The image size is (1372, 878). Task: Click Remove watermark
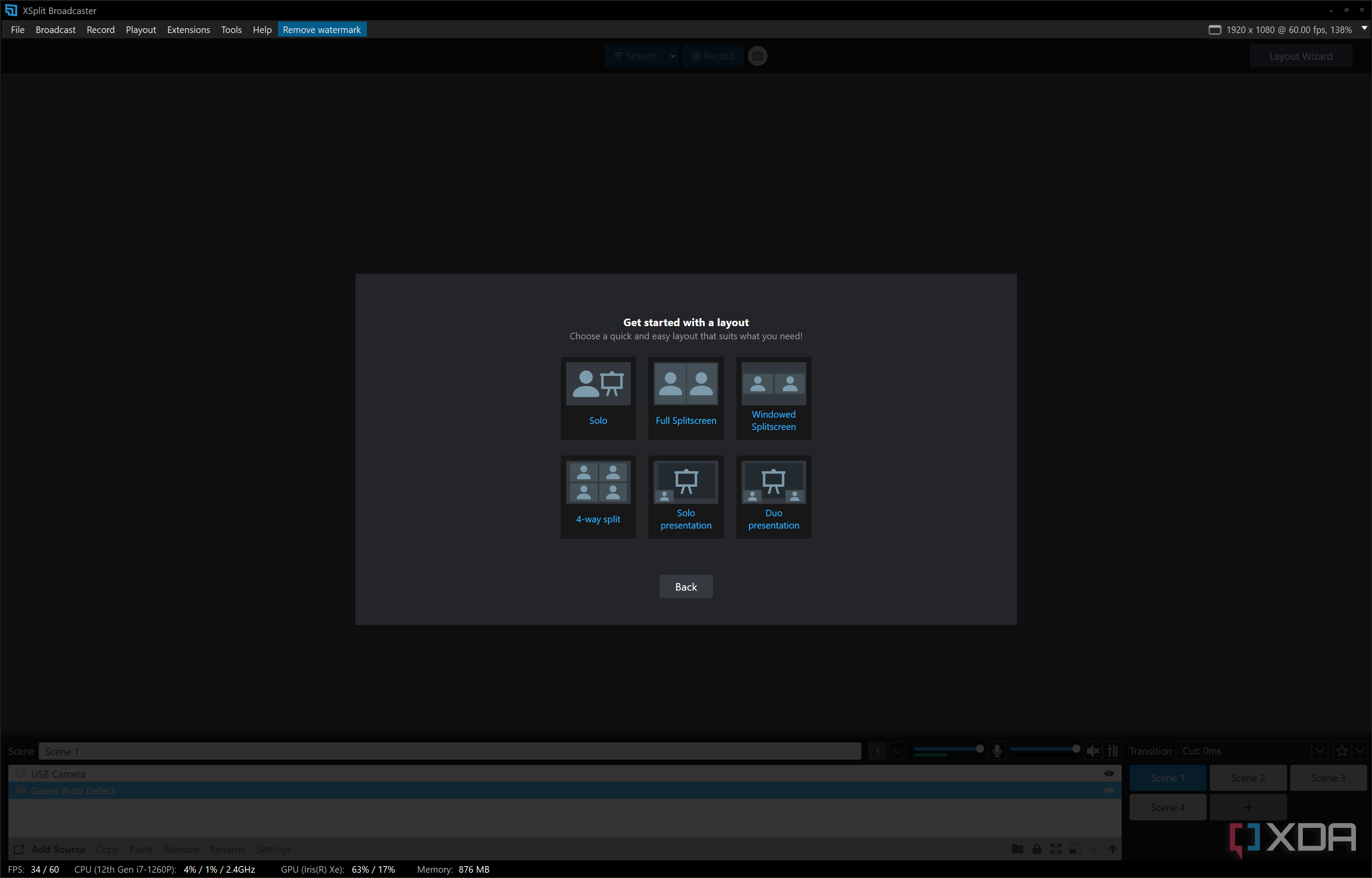coord(322,29)
